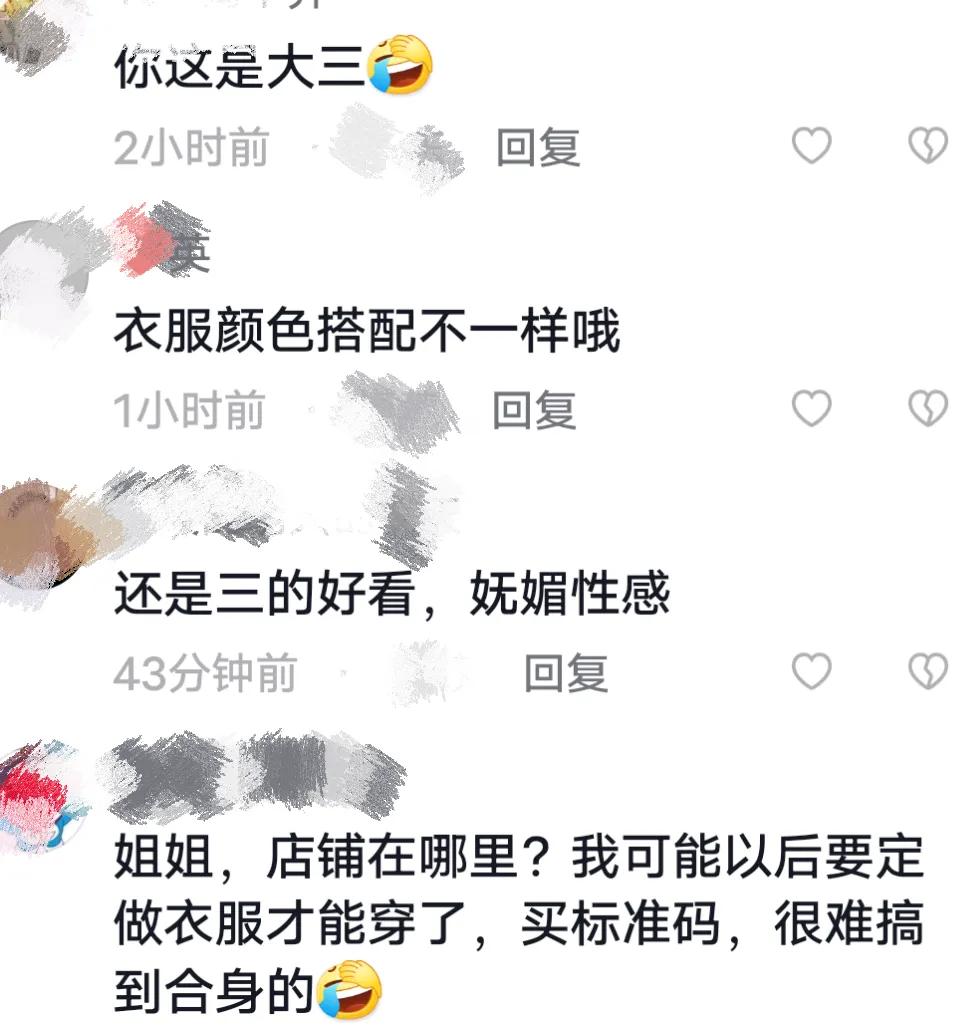Select comment text 还是三的好看，妩媚性感
Screen dimensions: 968x1032
click(x=392, y=594)
